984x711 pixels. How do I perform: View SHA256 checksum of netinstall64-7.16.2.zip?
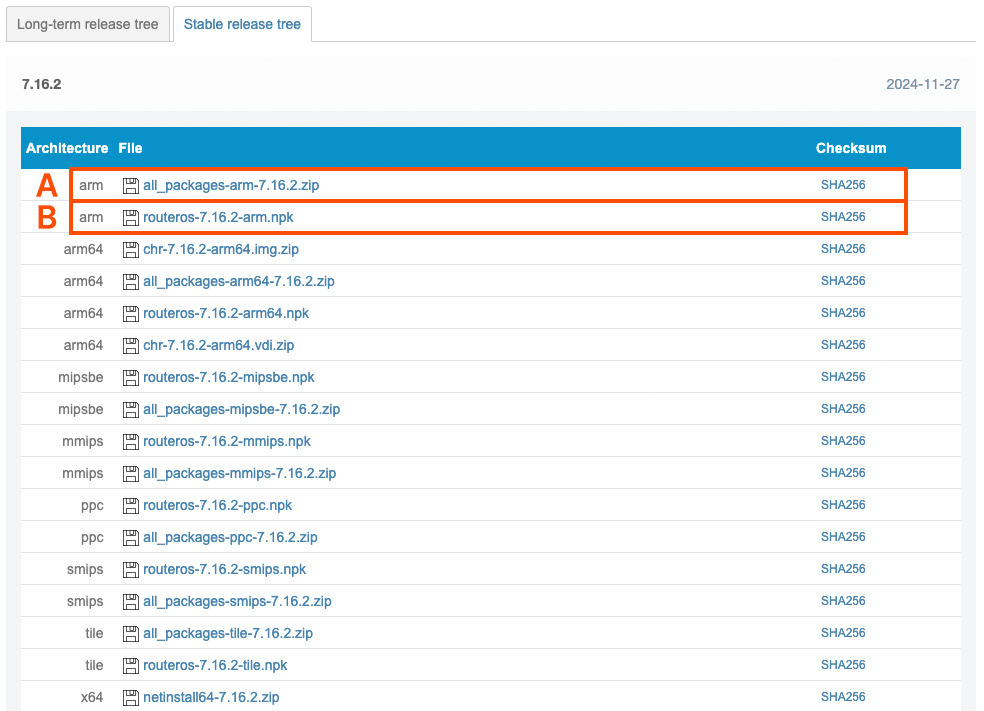(843, 697)
